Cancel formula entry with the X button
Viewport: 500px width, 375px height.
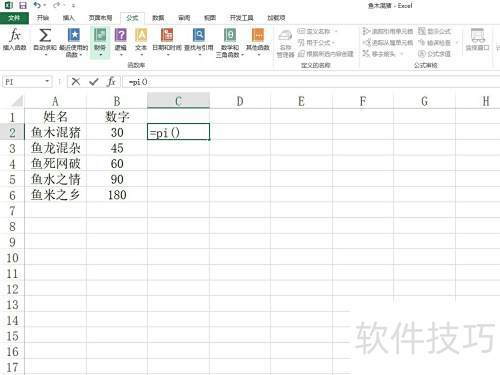[76, 82]
